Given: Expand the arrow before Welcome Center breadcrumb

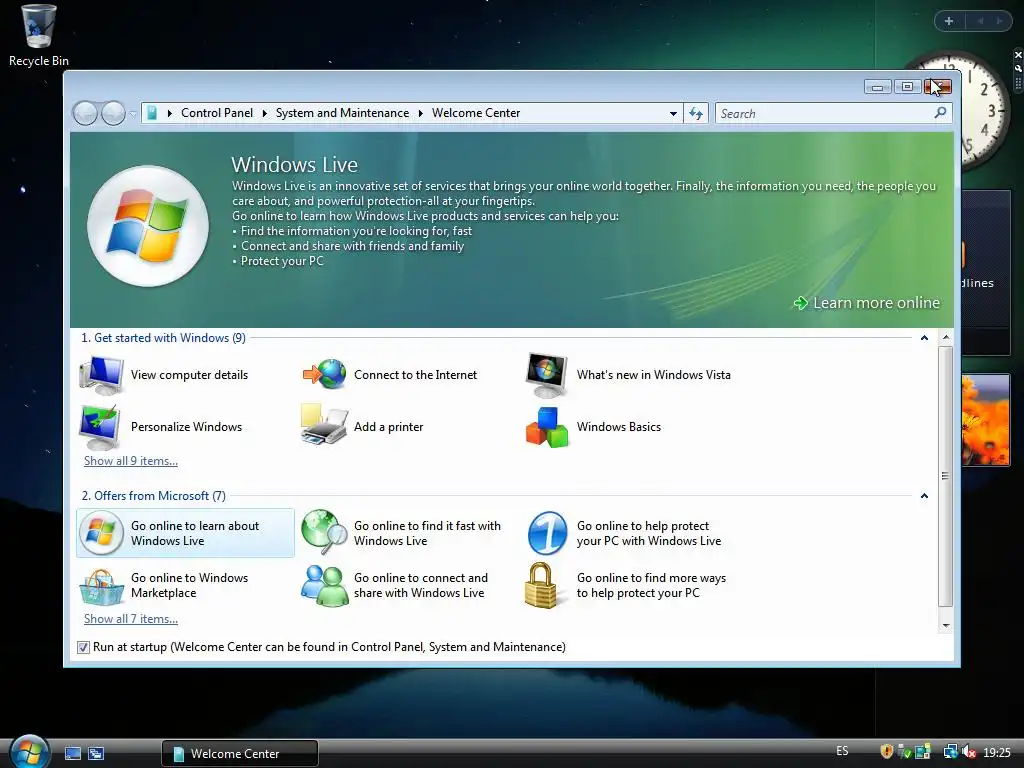Looking at the screenshot, I should coord(421,113).
